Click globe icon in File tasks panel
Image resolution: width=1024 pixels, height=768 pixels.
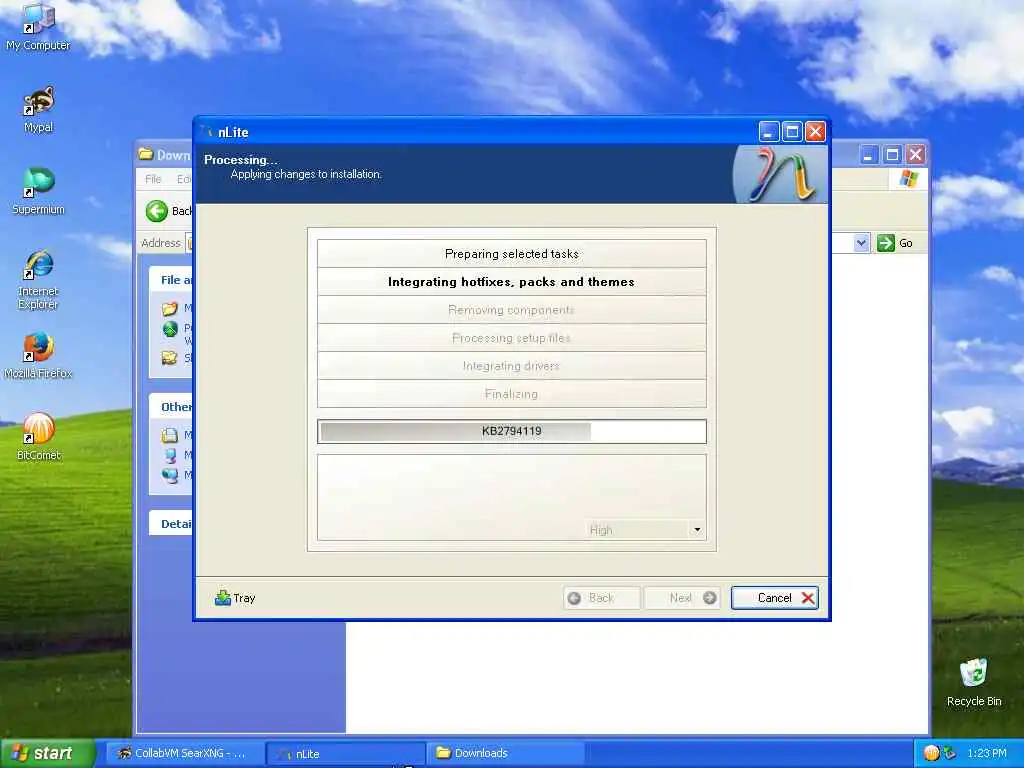click(x=170, y=329)
